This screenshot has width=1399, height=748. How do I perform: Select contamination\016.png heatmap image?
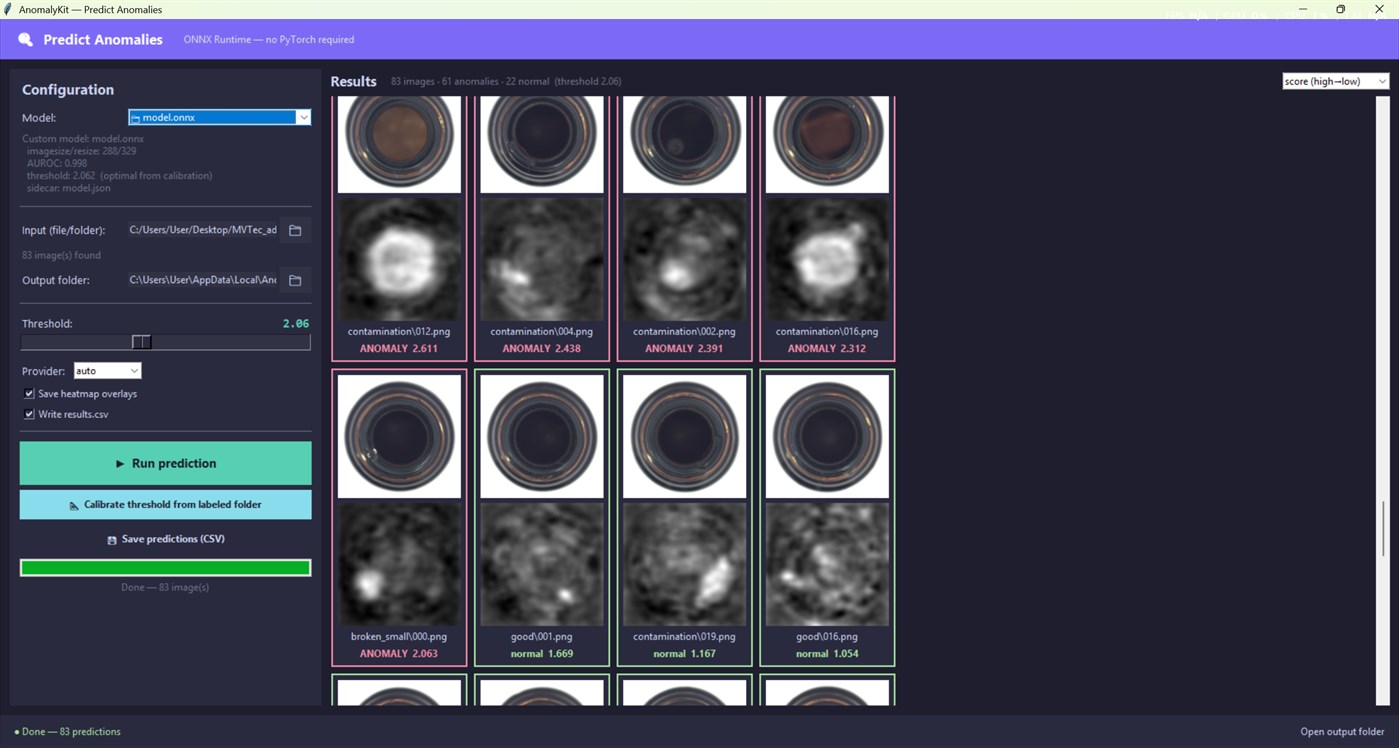point(827,259)
